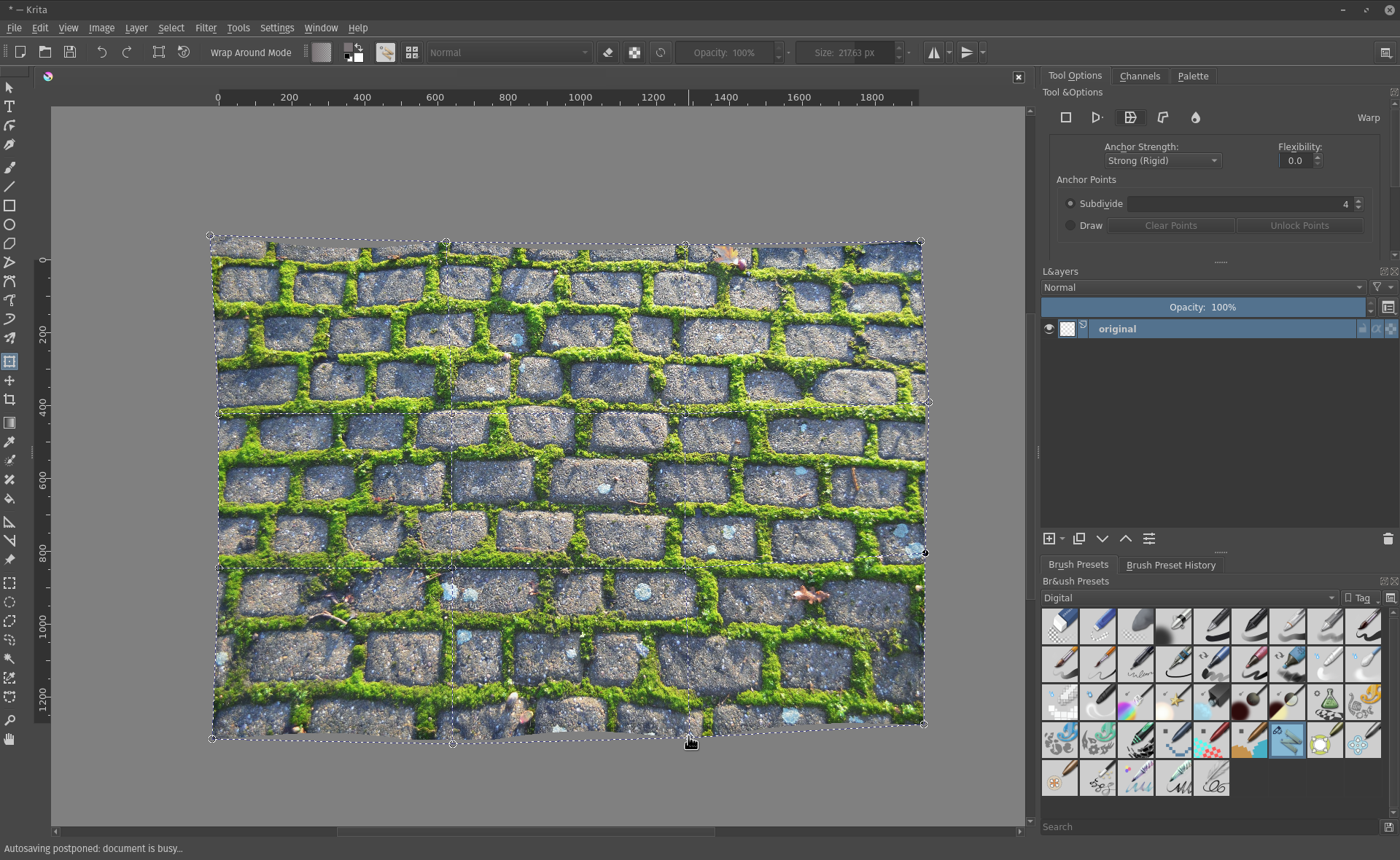Select the Freehand Brush tool in the toolbox
The width and height of the screenshot is (1400, 860).
coord(9,167)
